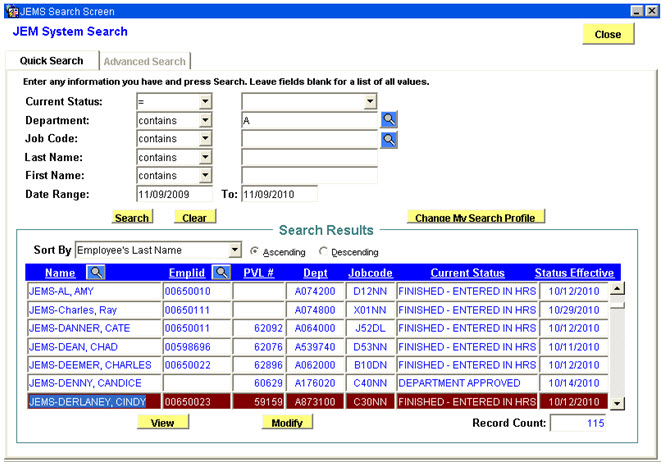Expand the Sort By dropdown
Viewport: 662px width, 467px height.
[235, 250]
